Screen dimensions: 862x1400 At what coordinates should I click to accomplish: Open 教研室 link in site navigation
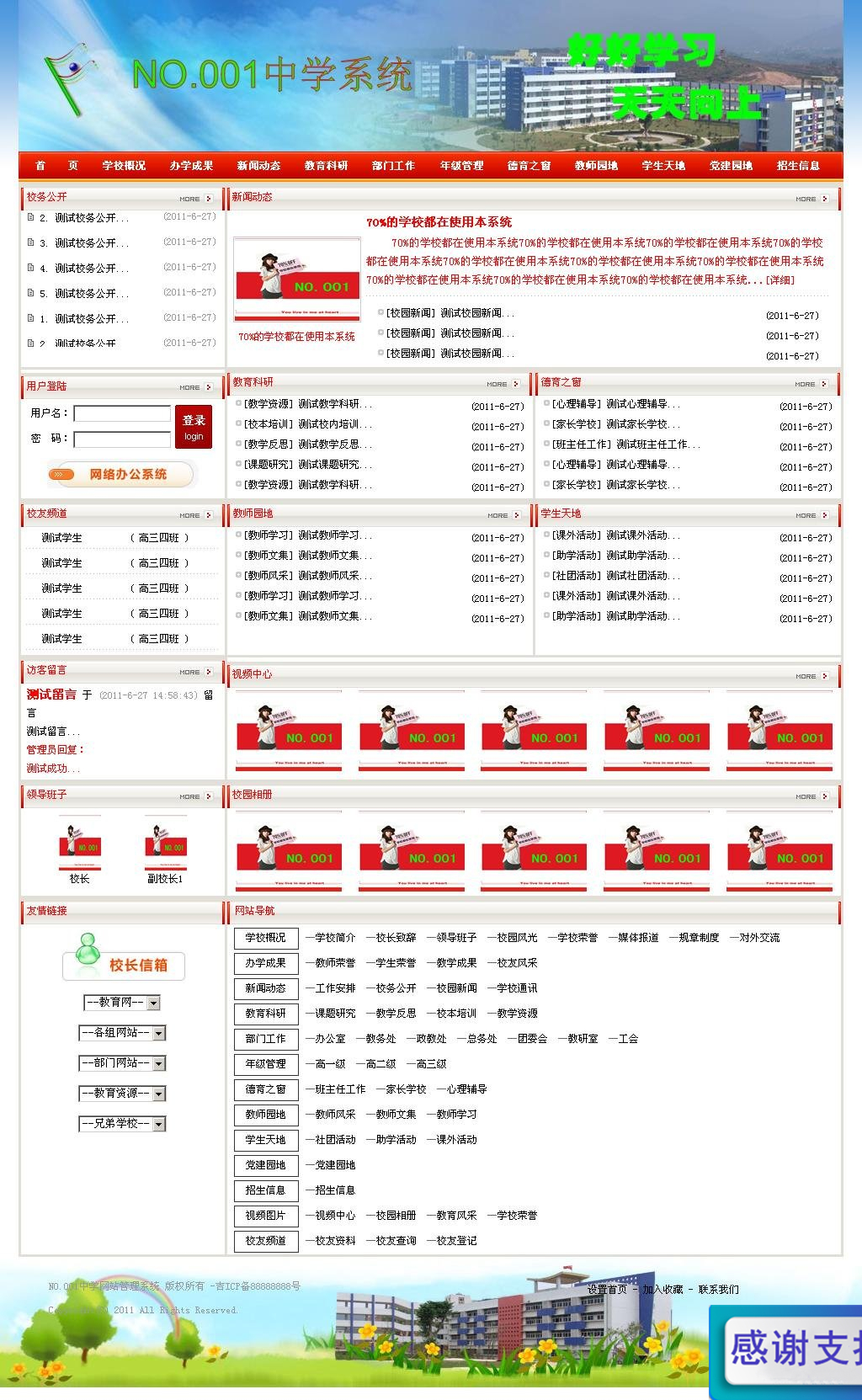click(x=583, y=1039)
